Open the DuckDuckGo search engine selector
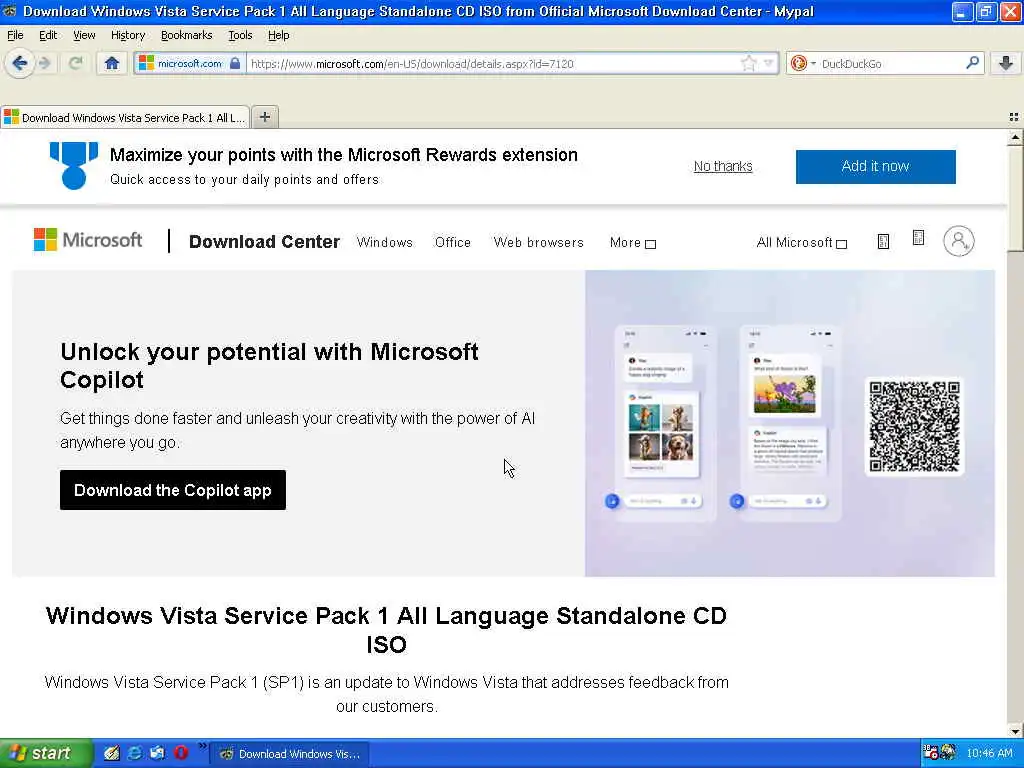The width and height of the screenshot is (1024, 768). (x=803, y=63)
